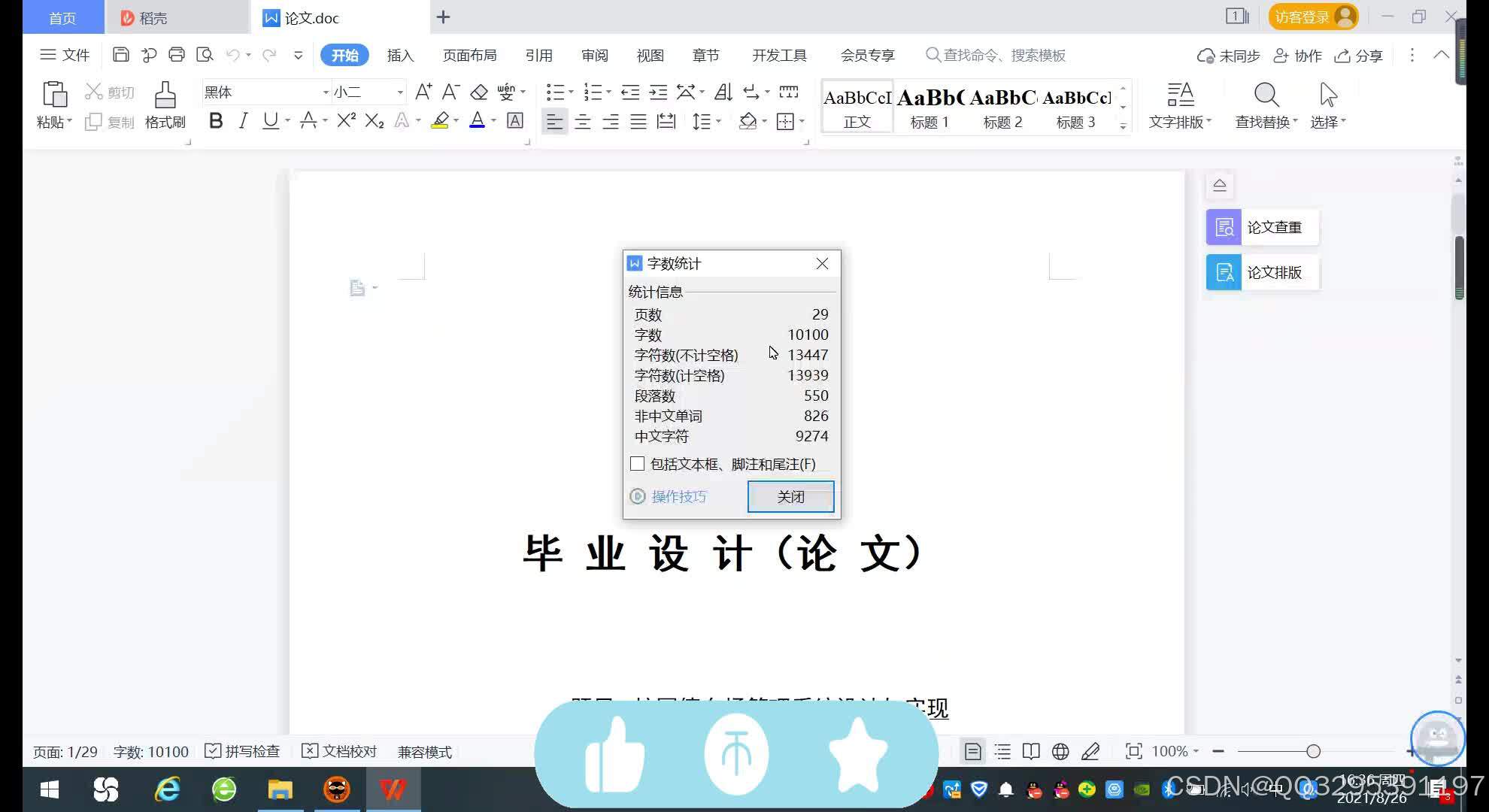Switch to the 审阅 ribbon tab
This screenshot has width=1489, height=812.
point(594,55)
